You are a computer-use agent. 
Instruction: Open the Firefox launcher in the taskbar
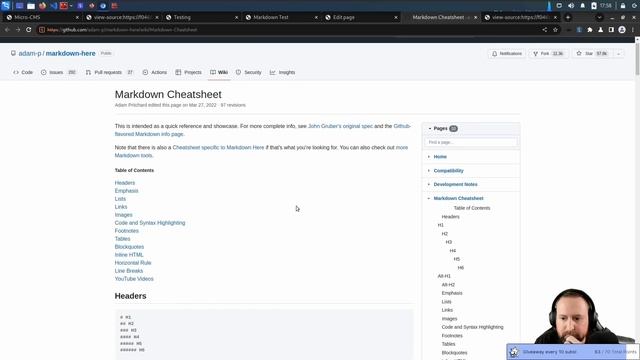click(x=42, y=6)
